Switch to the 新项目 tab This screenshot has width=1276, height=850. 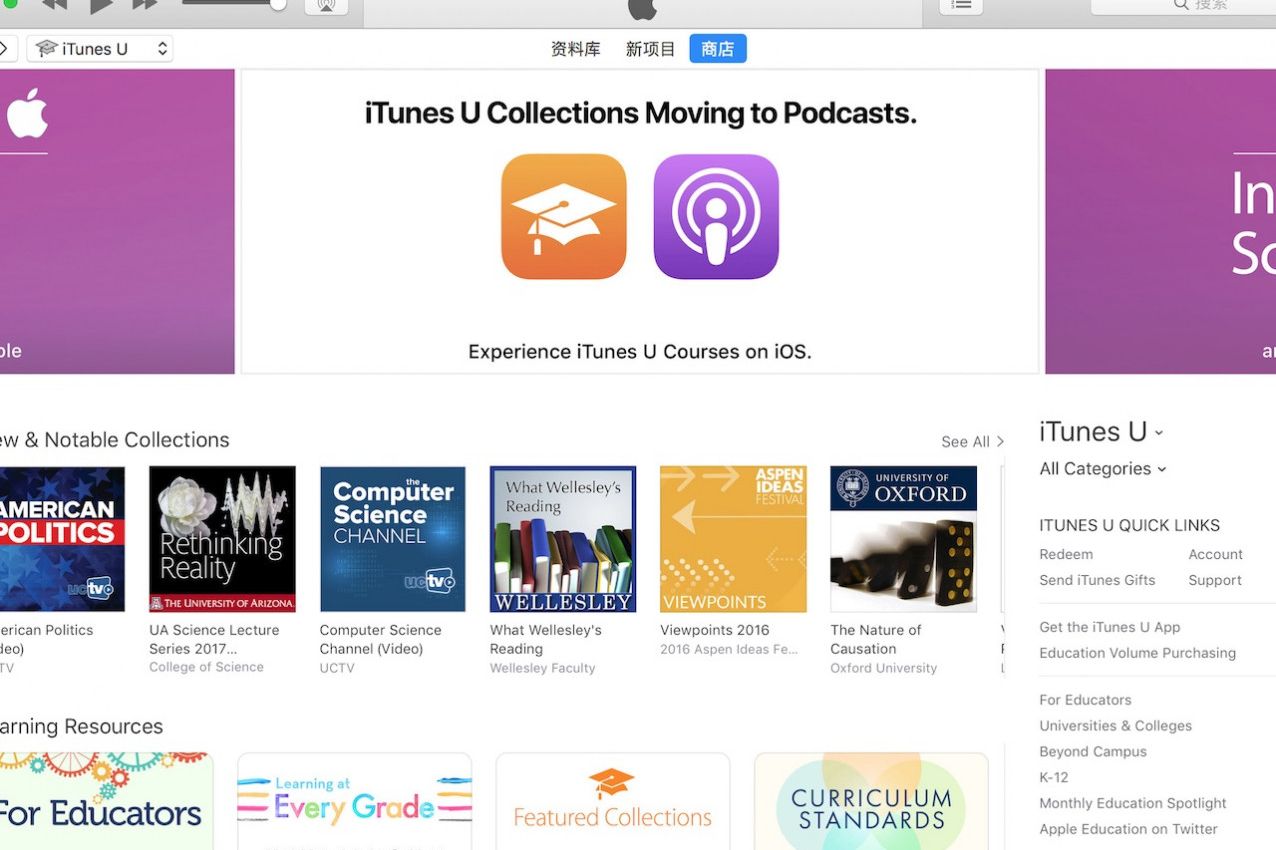(x=650, y=49)
